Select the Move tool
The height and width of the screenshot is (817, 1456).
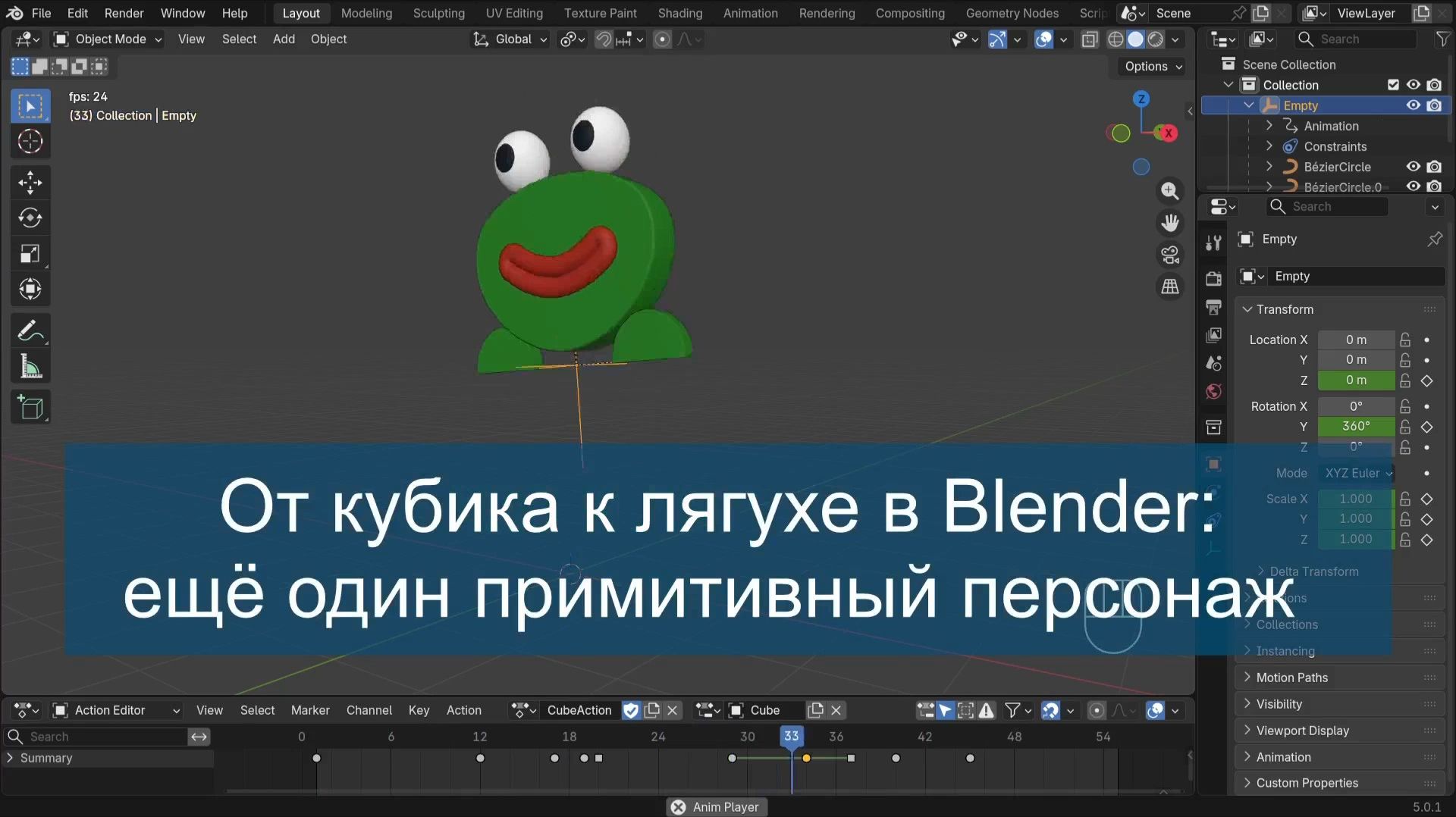(30, 182)
